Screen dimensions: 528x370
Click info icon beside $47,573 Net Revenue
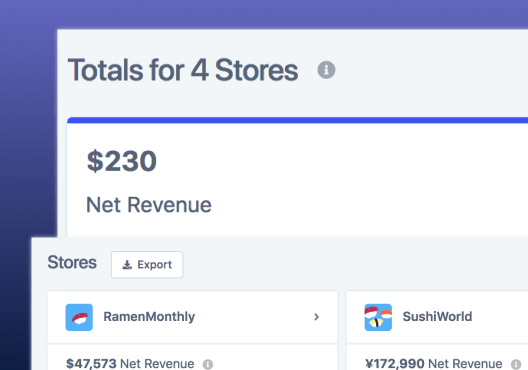[x=208, y=364]
